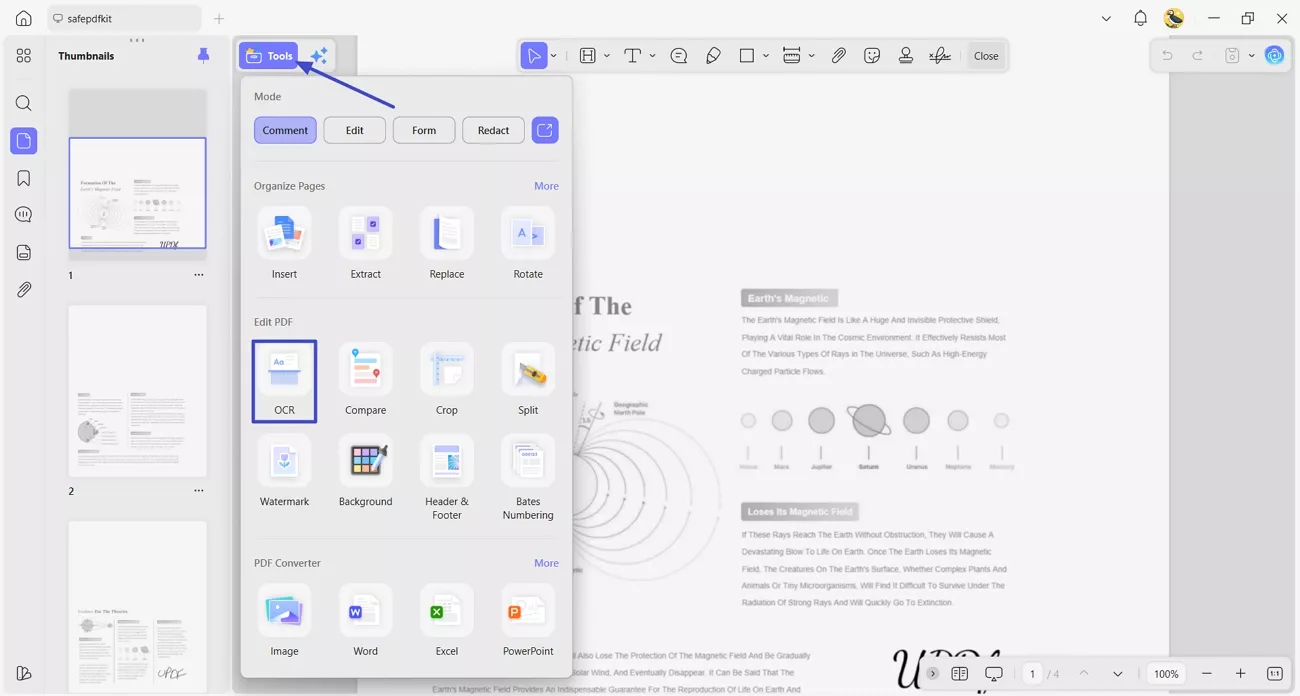The width and height of the screenshot is (1300, 696).
Task: Open the Crop tool
Action: click(x=446, y=380)
